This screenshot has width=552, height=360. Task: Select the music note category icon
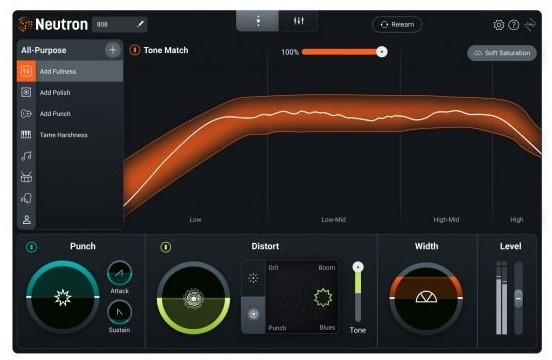(x=26, y=156)
